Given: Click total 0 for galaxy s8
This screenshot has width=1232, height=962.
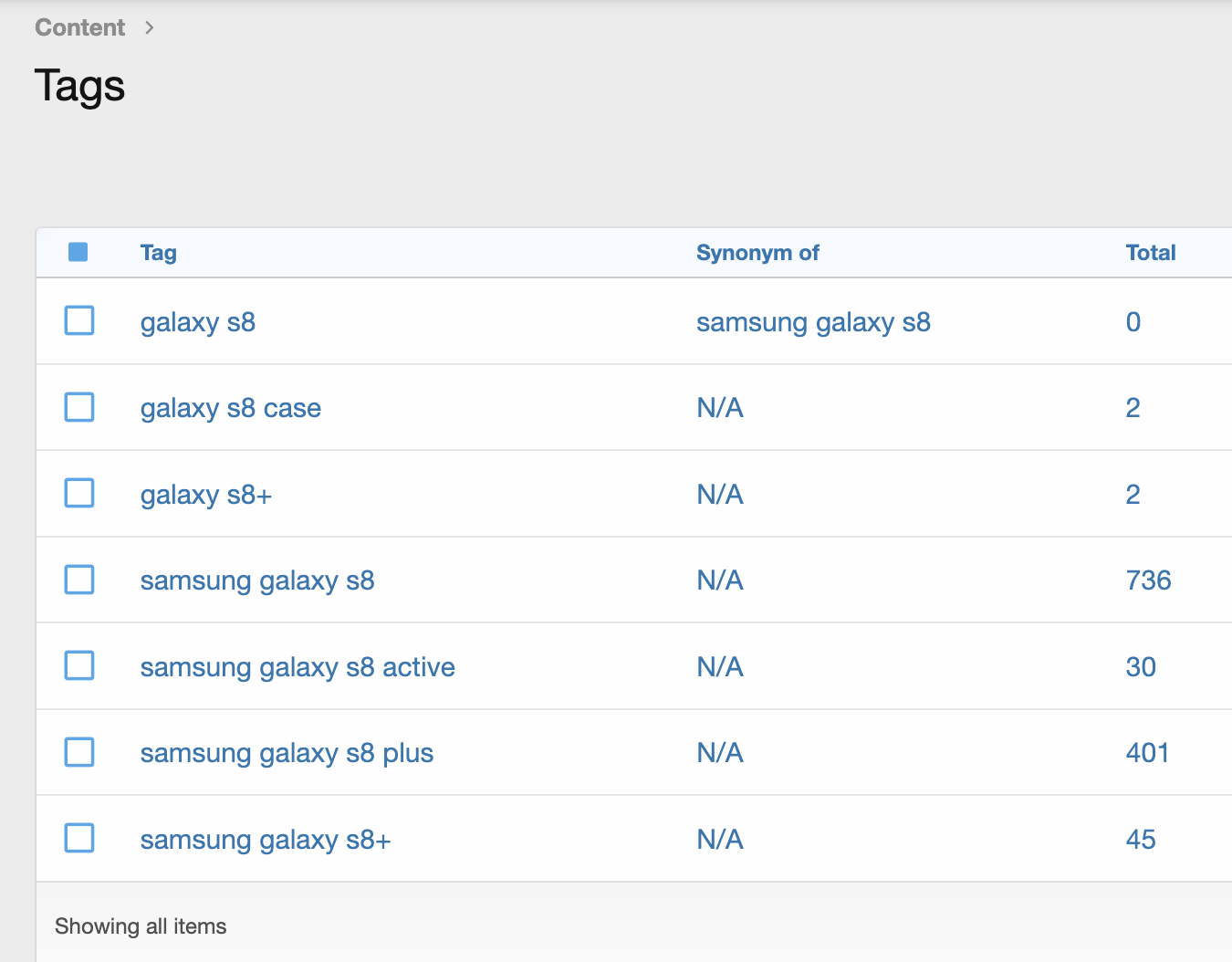Looking at the screenshot, I should pos(1133,322).
